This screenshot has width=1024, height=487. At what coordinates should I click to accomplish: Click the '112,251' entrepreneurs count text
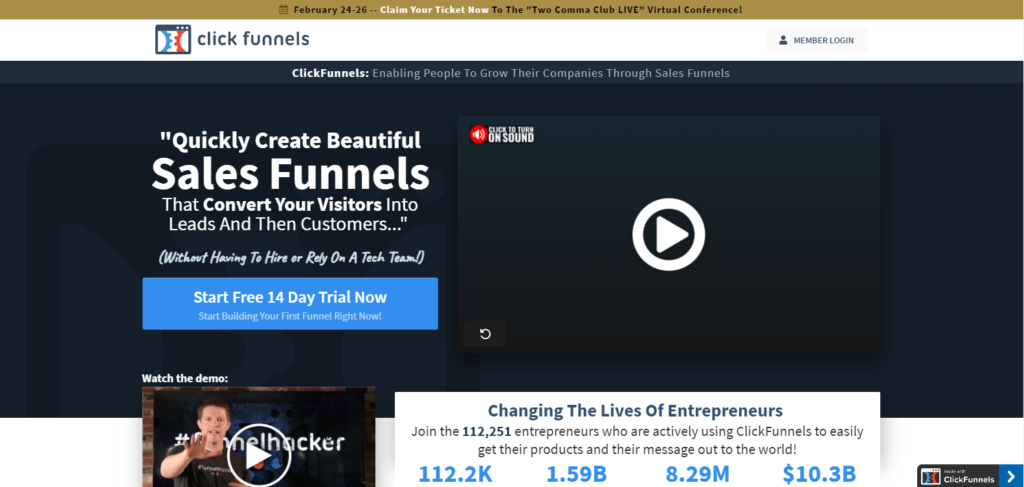(487, 432)
